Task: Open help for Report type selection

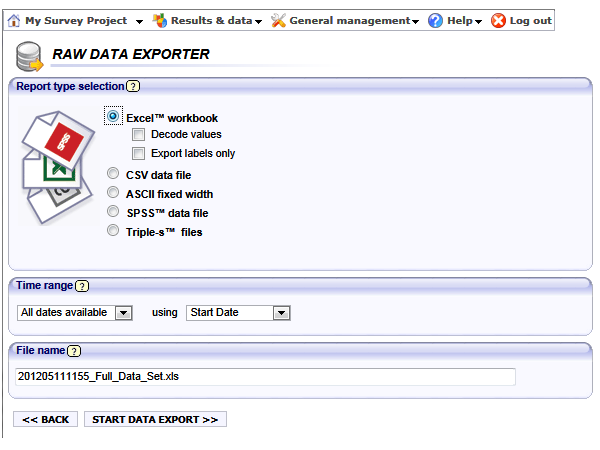Action: pyautogui.click(x=133, y=87)
